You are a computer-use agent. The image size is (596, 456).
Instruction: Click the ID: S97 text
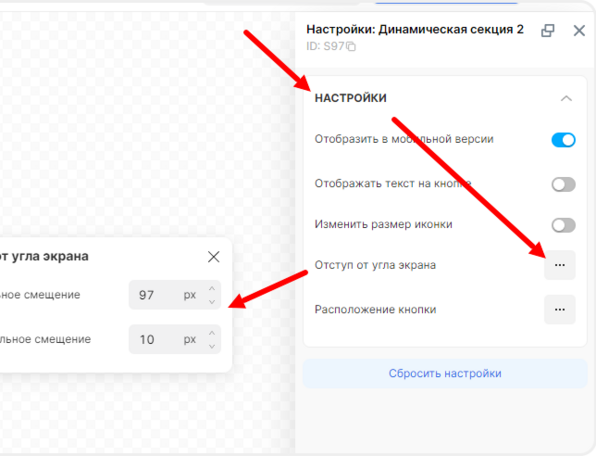pos(325,46)
